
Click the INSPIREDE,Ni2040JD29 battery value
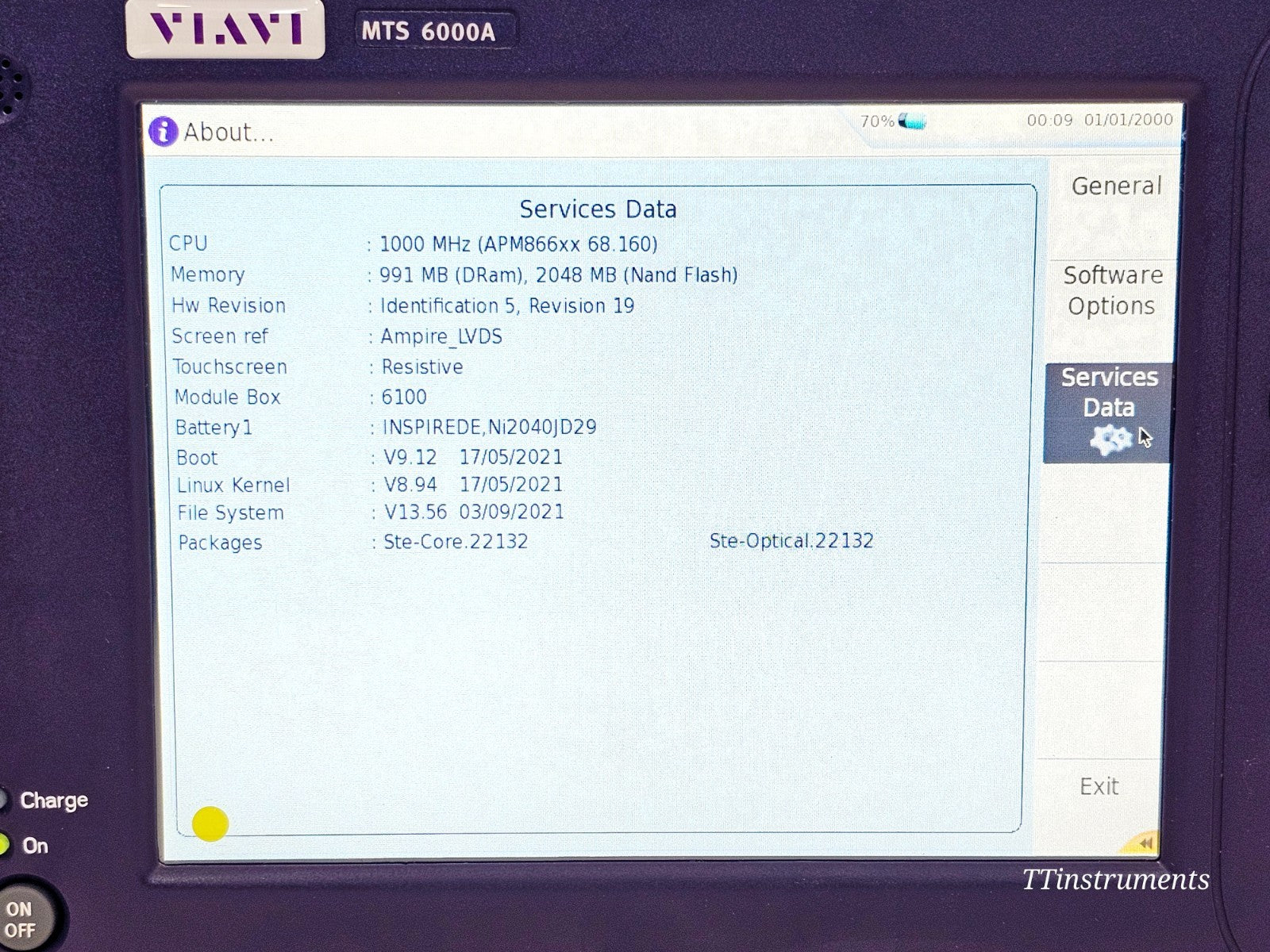point(490,428)
